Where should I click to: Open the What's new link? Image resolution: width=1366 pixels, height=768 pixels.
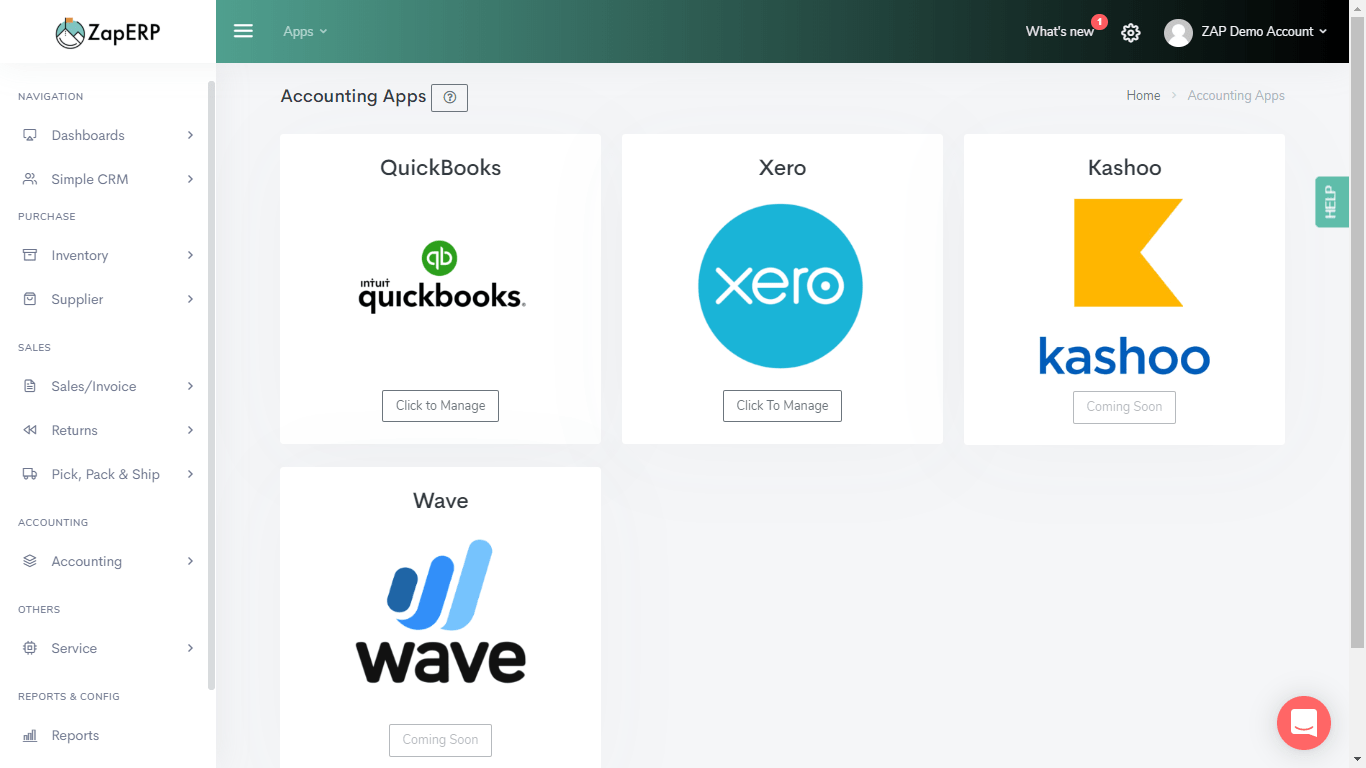click(x=1059, y=32)
